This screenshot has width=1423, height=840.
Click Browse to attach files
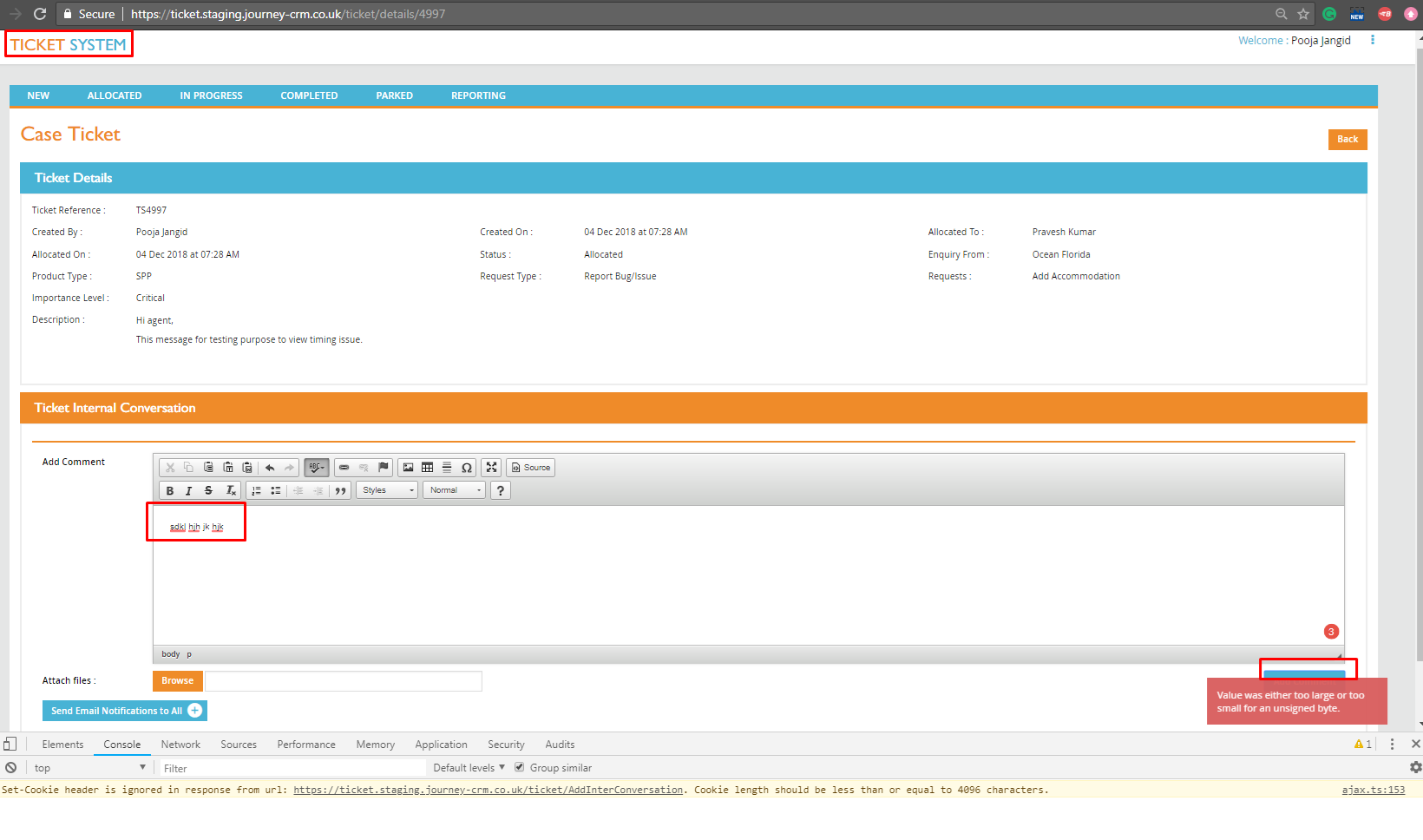[178, 681]
